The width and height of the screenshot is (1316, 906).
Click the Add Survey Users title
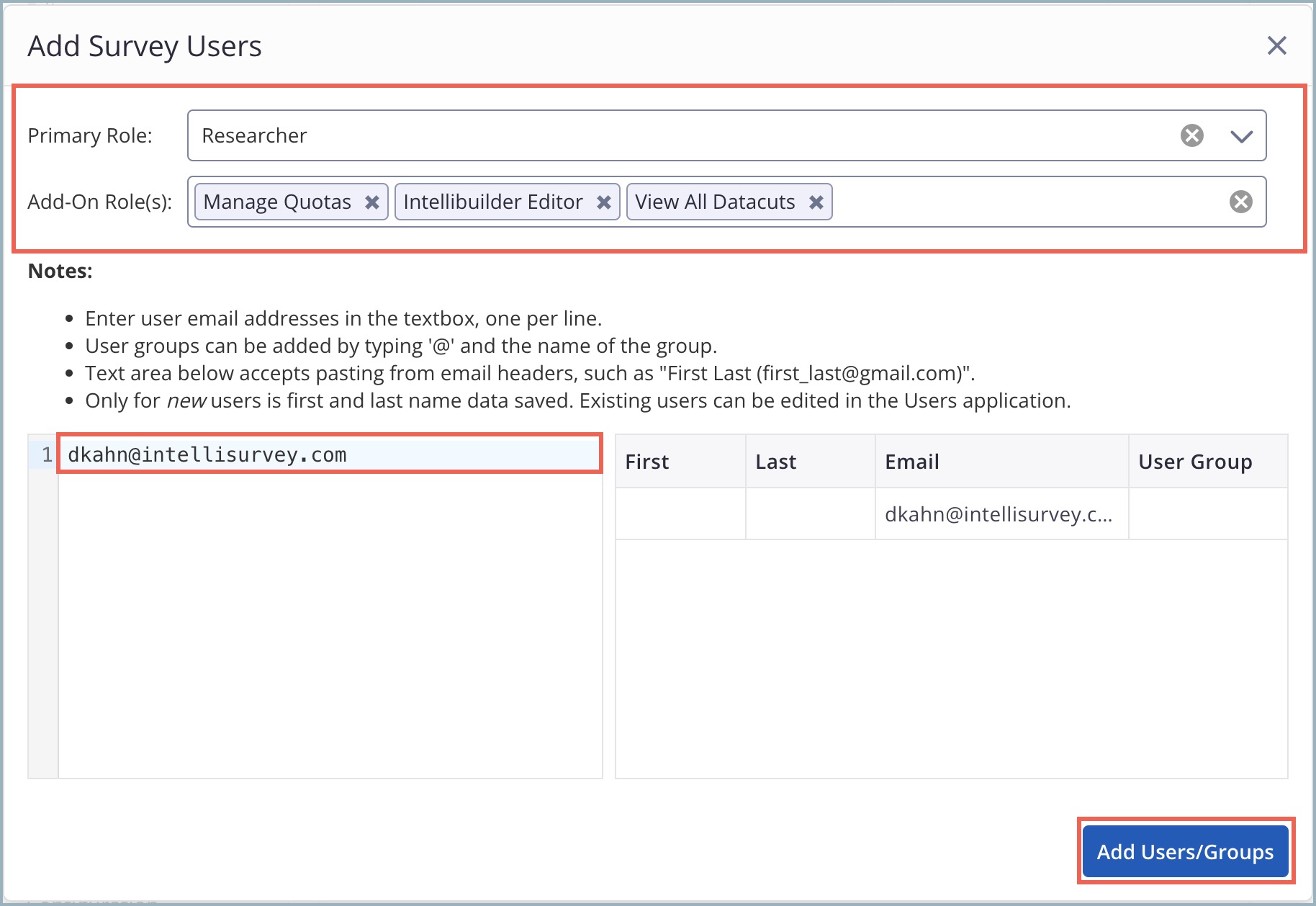[145, 46]
